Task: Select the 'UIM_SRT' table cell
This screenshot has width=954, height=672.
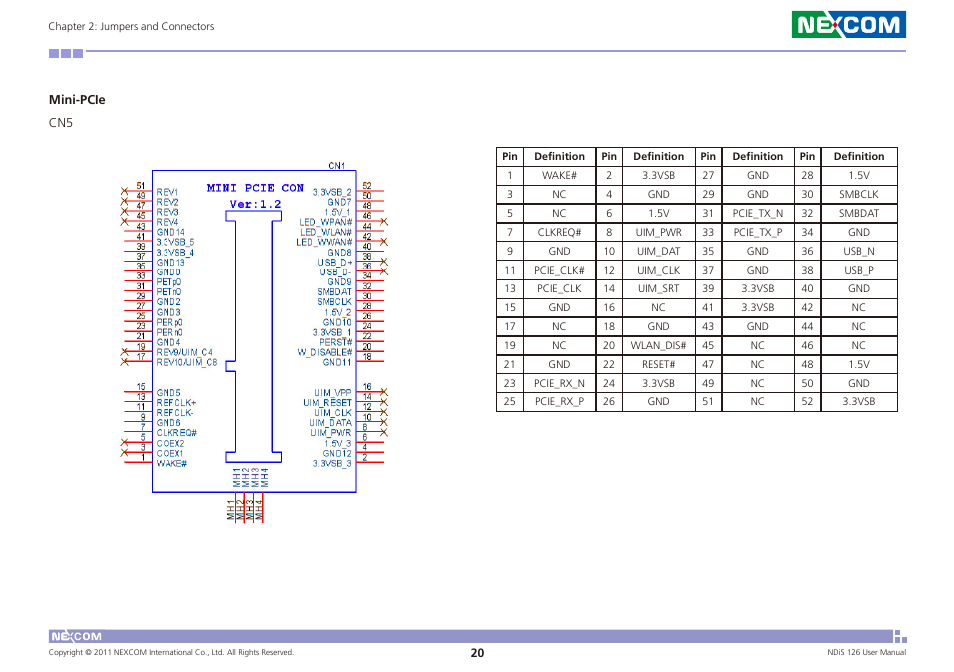Action: [x=658, y=288]
